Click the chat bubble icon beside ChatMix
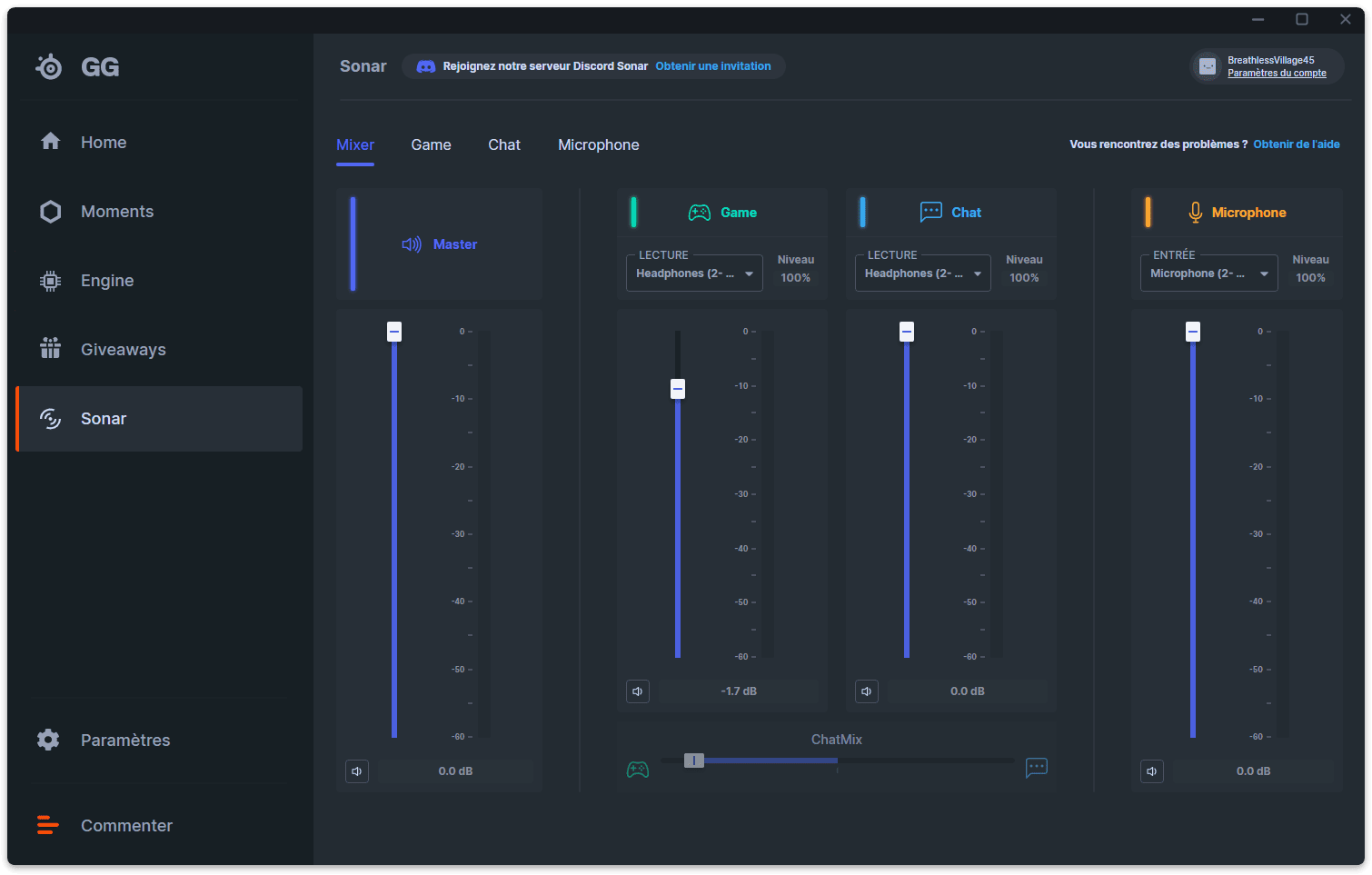 tap(1037, 768)
